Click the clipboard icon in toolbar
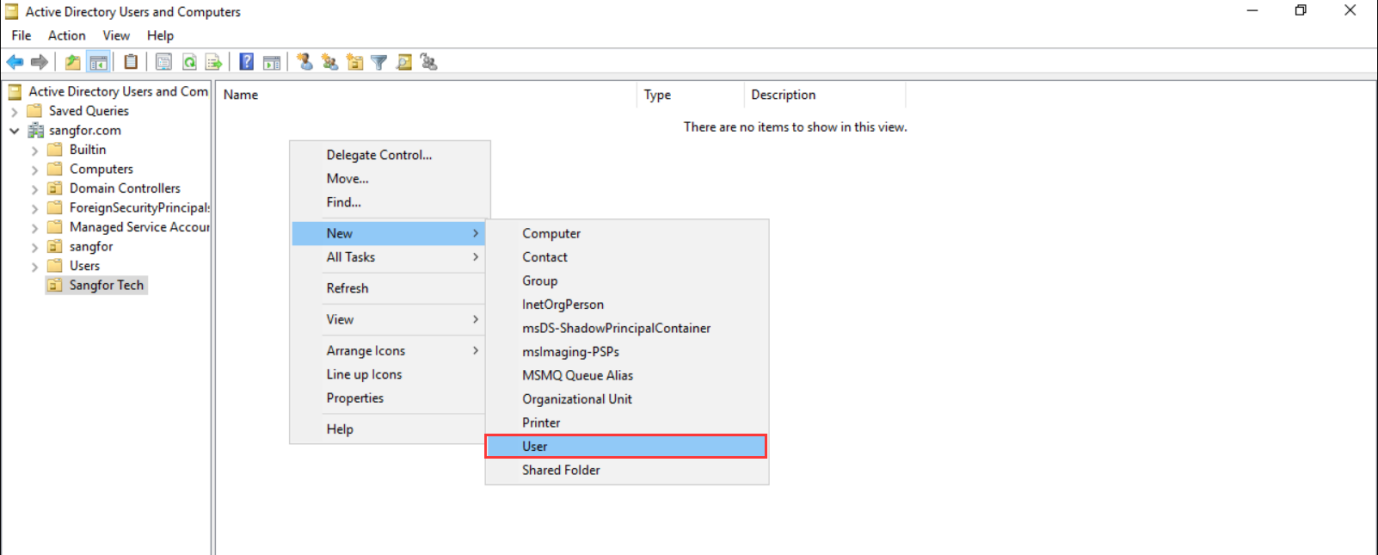This screenshot has width=1378, height=555. tap(131, 62)
